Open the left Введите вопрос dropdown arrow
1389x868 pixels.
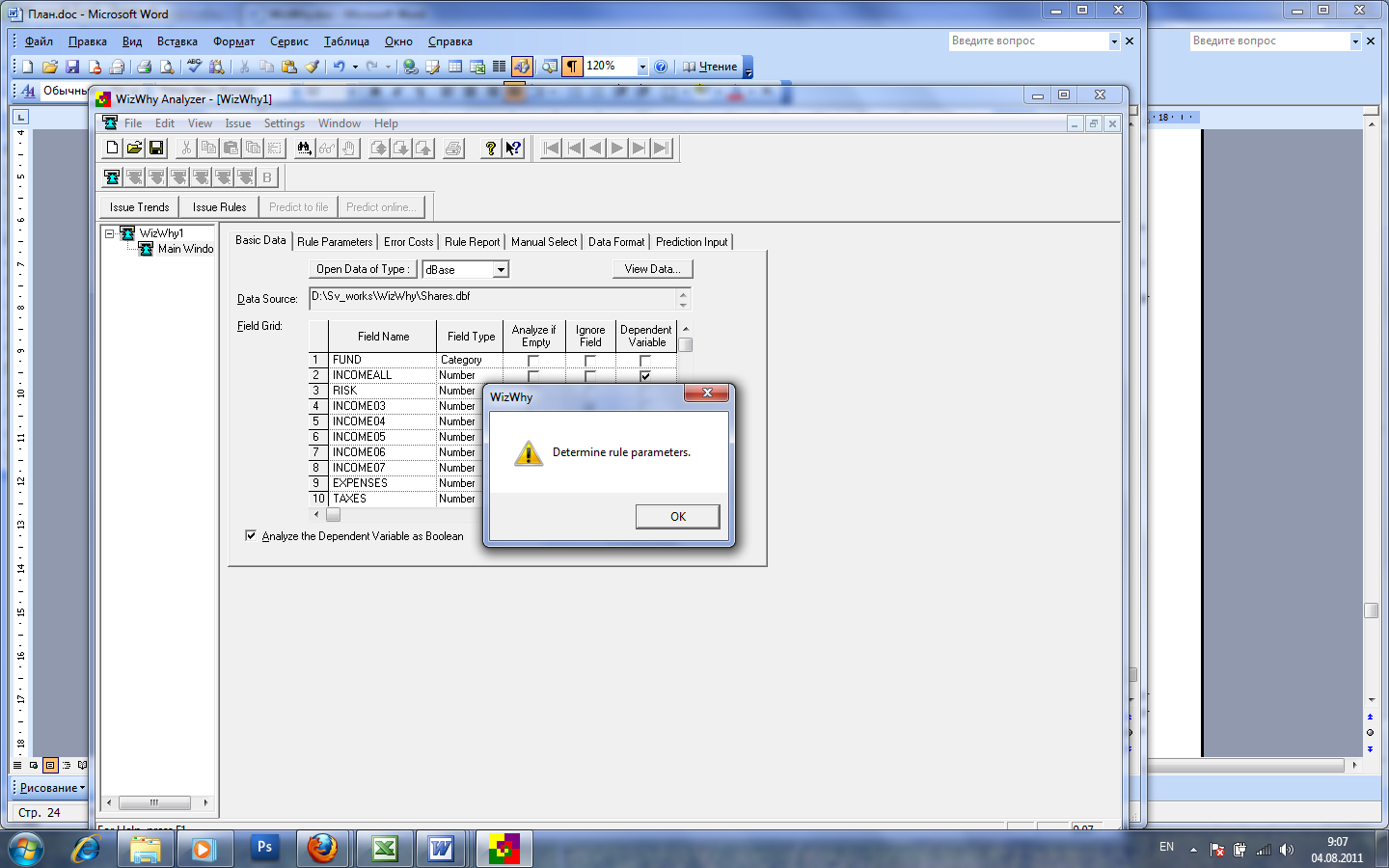pyautogui.click(x=1114, y=41)
